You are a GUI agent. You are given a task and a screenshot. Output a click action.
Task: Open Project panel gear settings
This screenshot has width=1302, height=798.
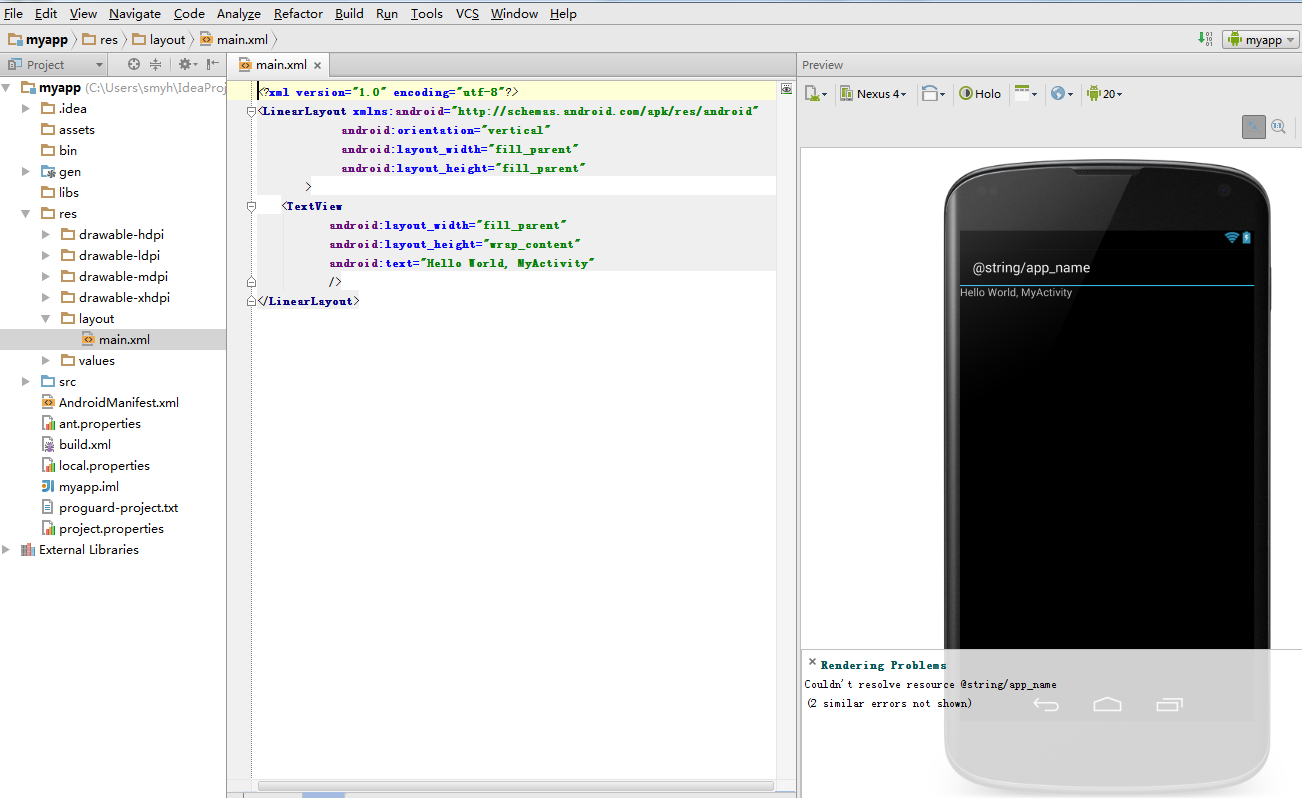tap(185, 65)
